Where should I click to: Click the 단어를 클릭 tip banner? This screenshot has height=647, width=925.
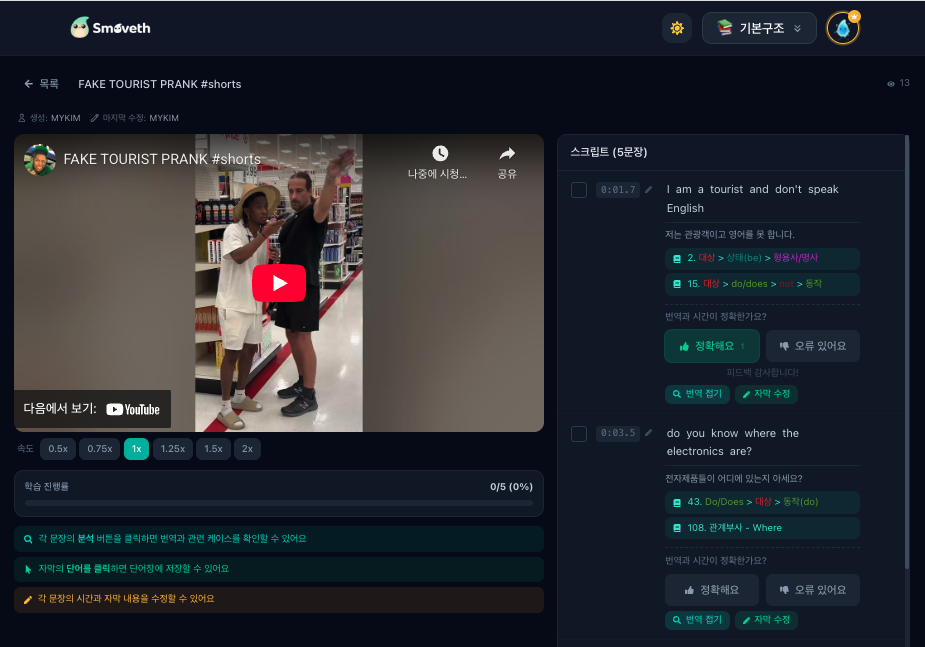pyautogui.click(x=278, y=569)
